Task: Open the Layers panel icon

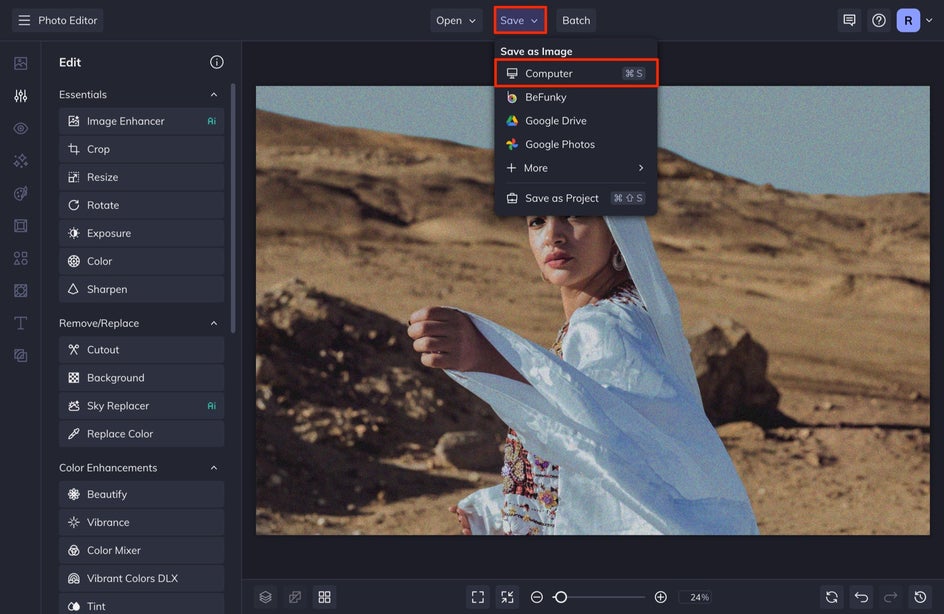Action: [266, 597]
